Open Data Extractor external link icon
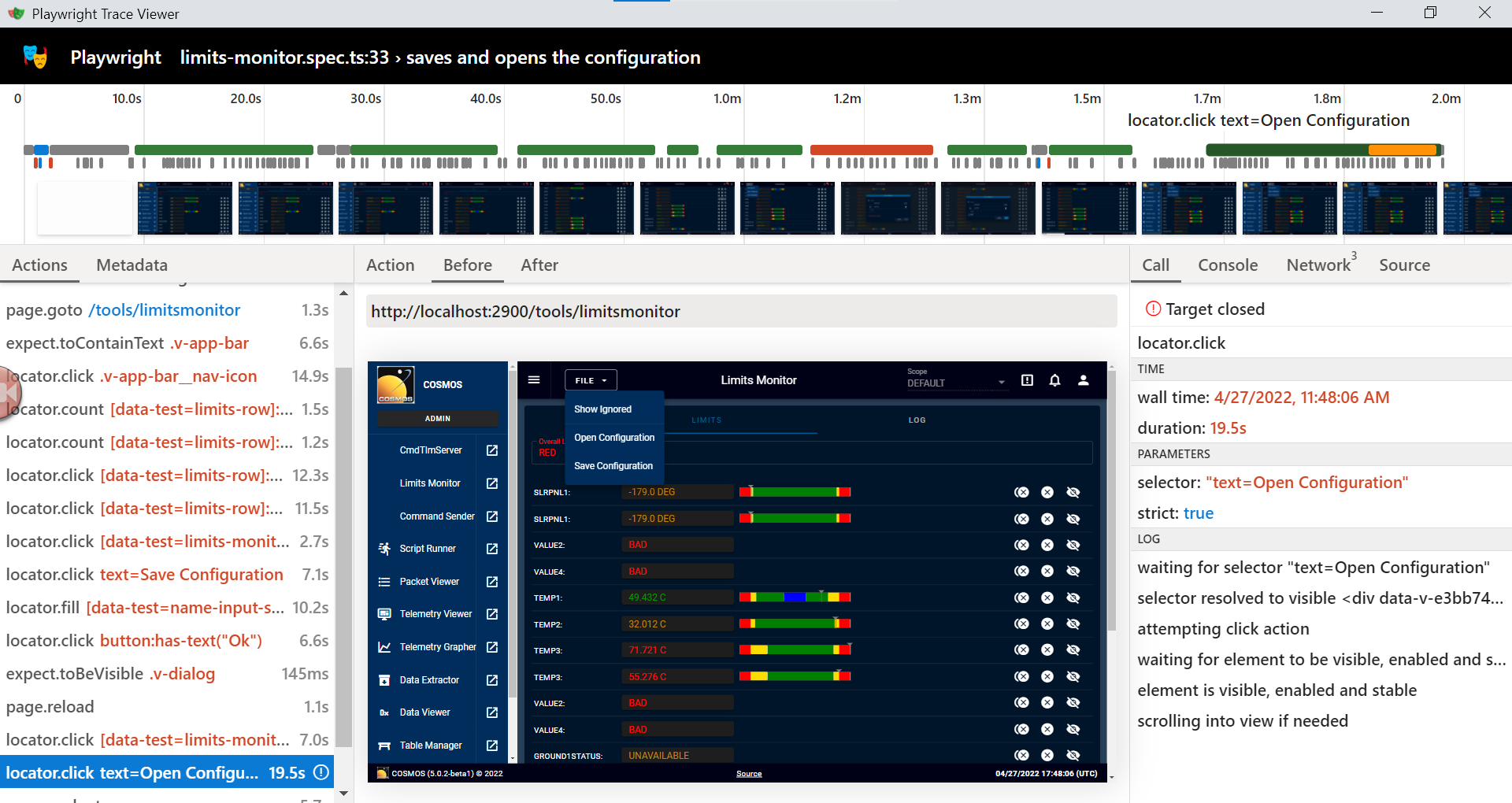The width and height of the screenshot is (1512, 803). [x=492, y=680]
